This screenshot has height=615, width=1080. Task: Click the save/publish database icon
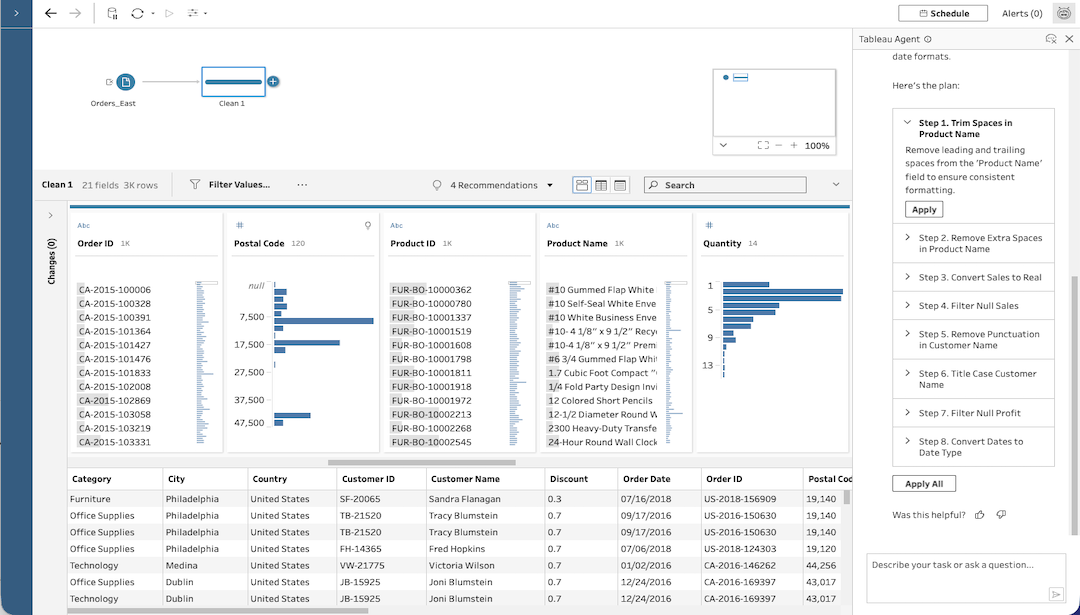click(x=112, y=13)
